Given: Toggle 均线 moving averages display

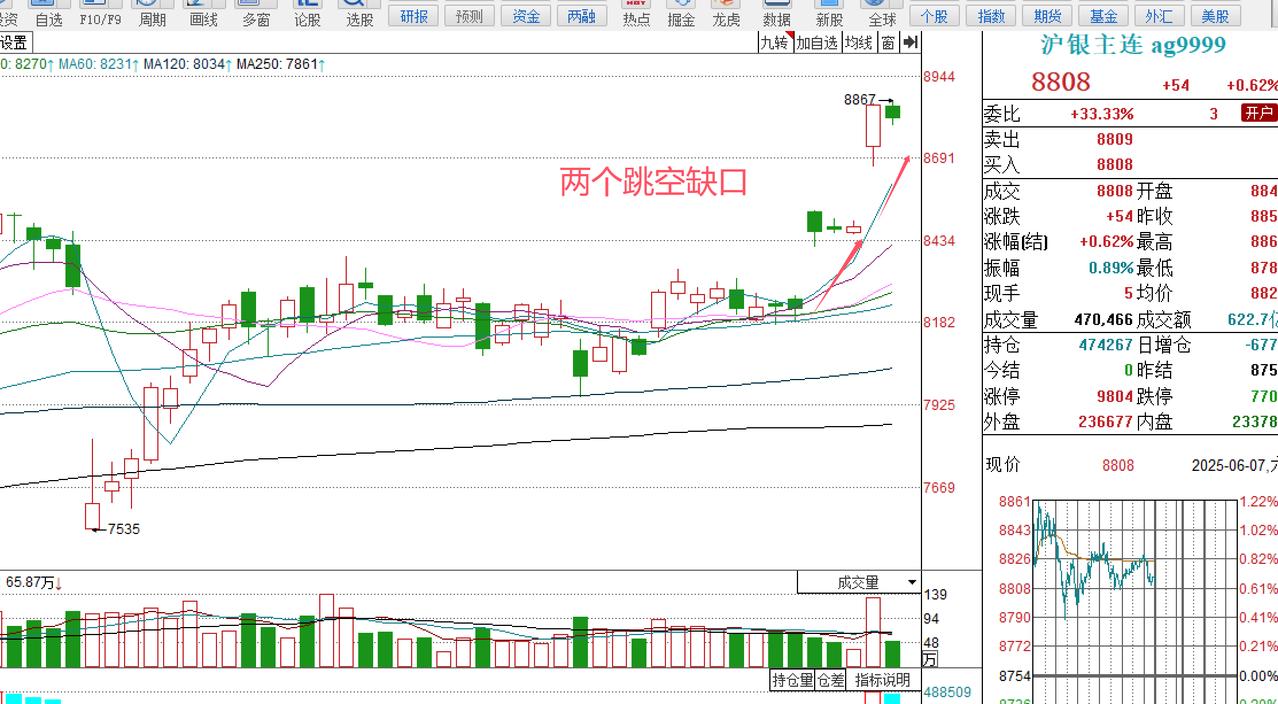Looking at the screenshot, I should click(859, 42).
